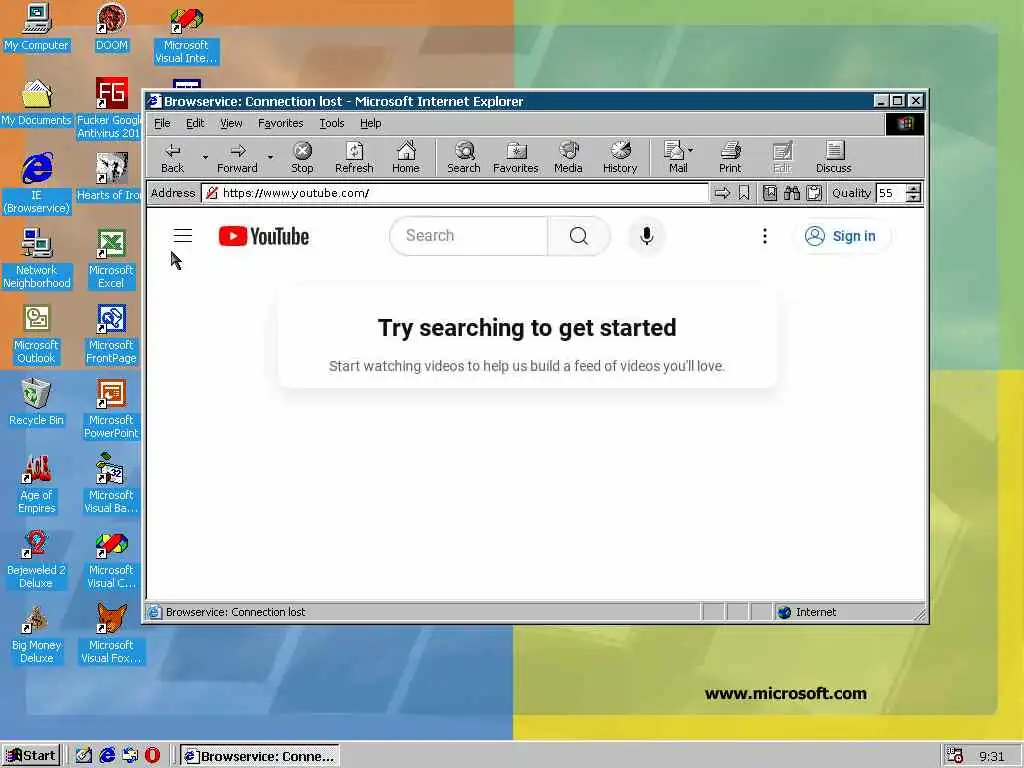Go to the Home page

pos(406,157)
